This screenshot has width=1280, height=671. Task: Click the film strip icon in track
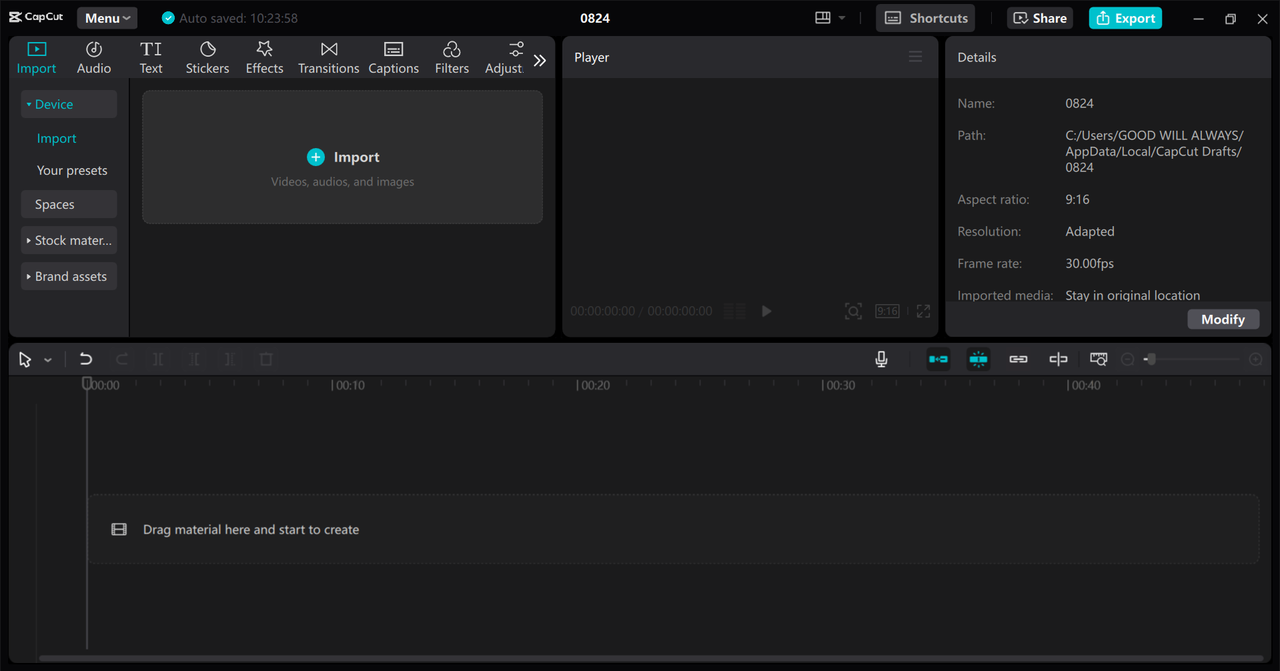coord(119,530)
